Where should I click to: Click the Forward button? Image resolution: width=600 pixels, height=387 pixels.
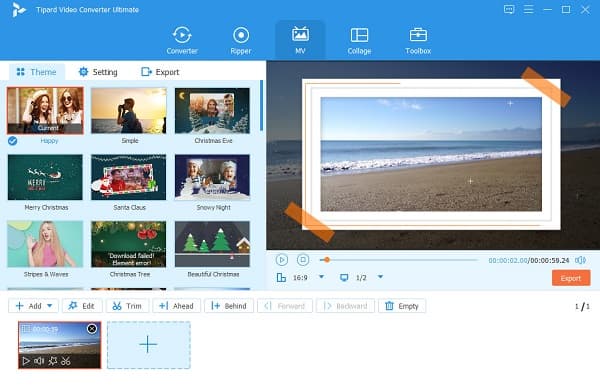tap(285, 306)
